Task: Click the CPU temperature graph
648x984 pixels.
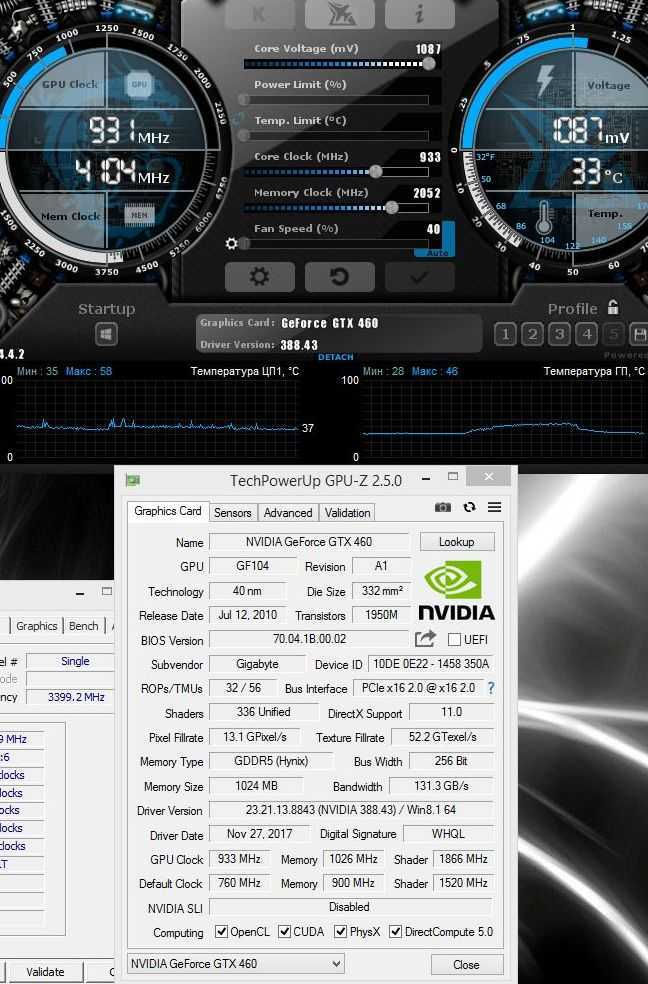Action: [x=157, y=418]
